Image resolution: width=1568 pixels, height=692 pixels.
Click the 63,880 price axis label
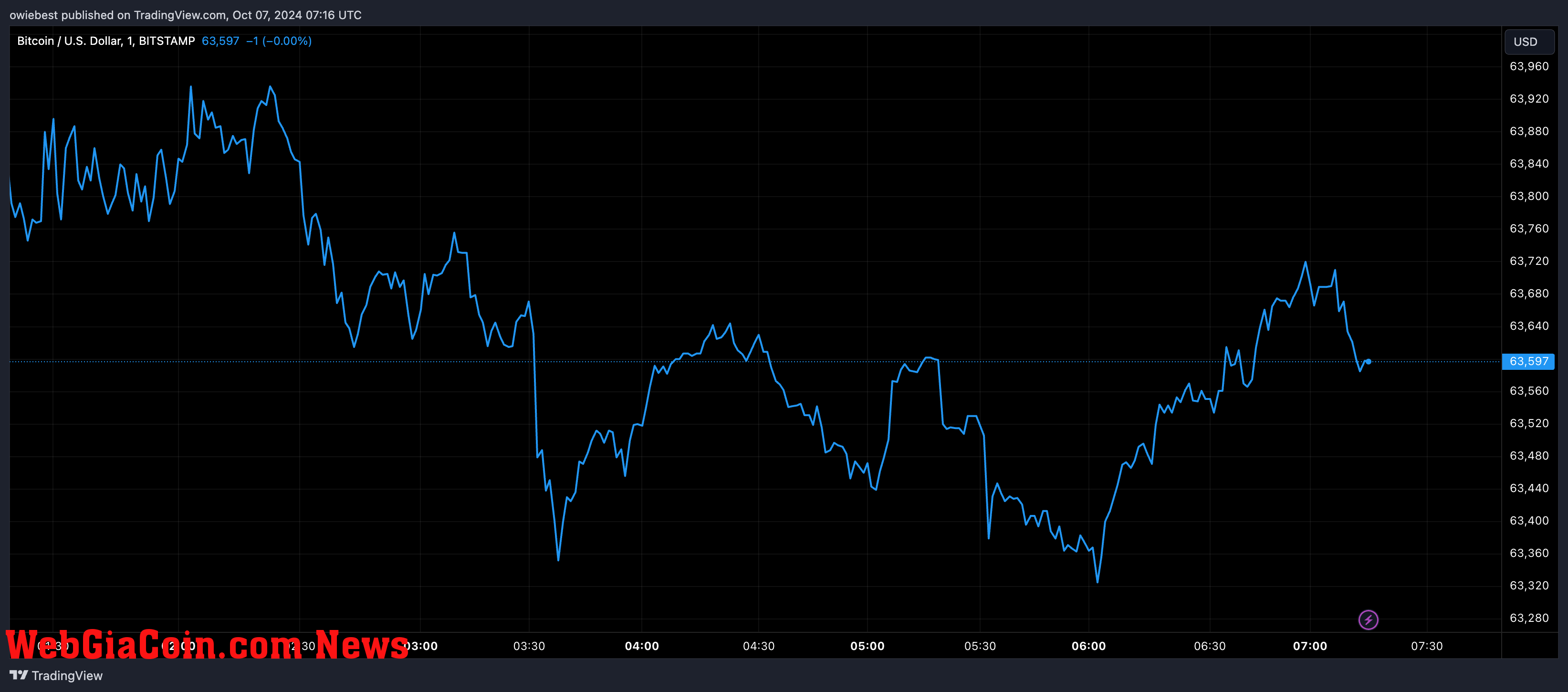(1529, 131)
